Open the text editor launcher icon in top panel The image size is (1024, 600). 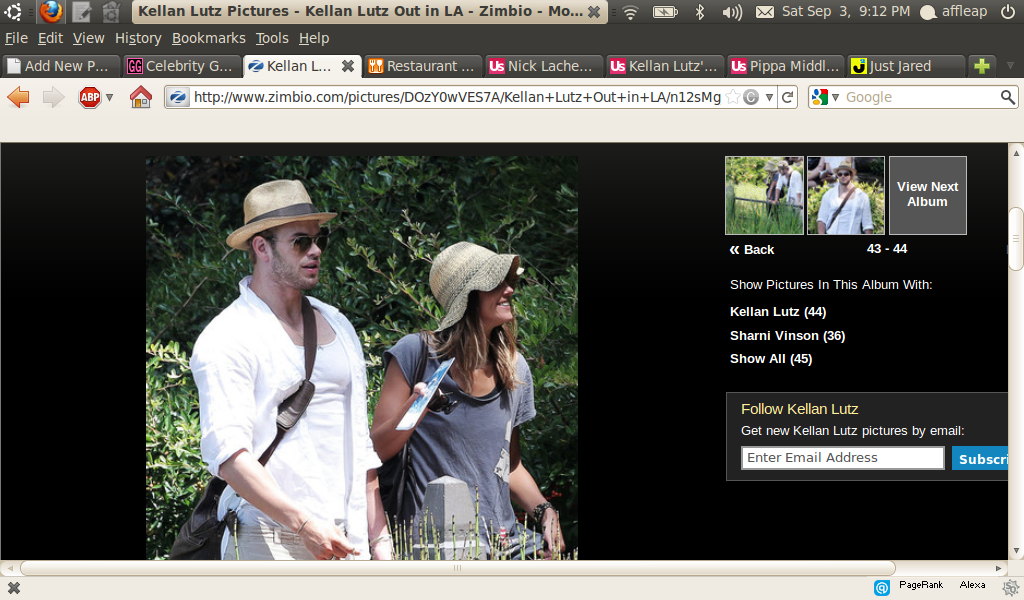(x=81, y=12)
